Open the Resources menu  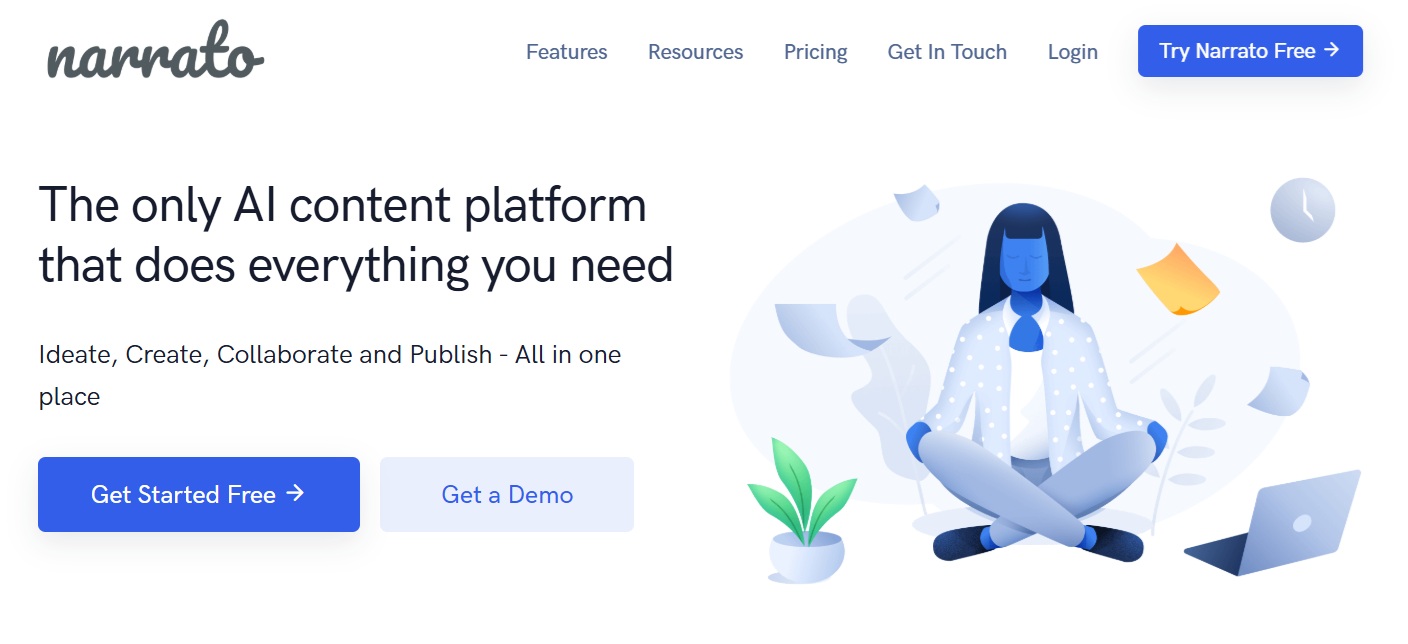point(696,52)
